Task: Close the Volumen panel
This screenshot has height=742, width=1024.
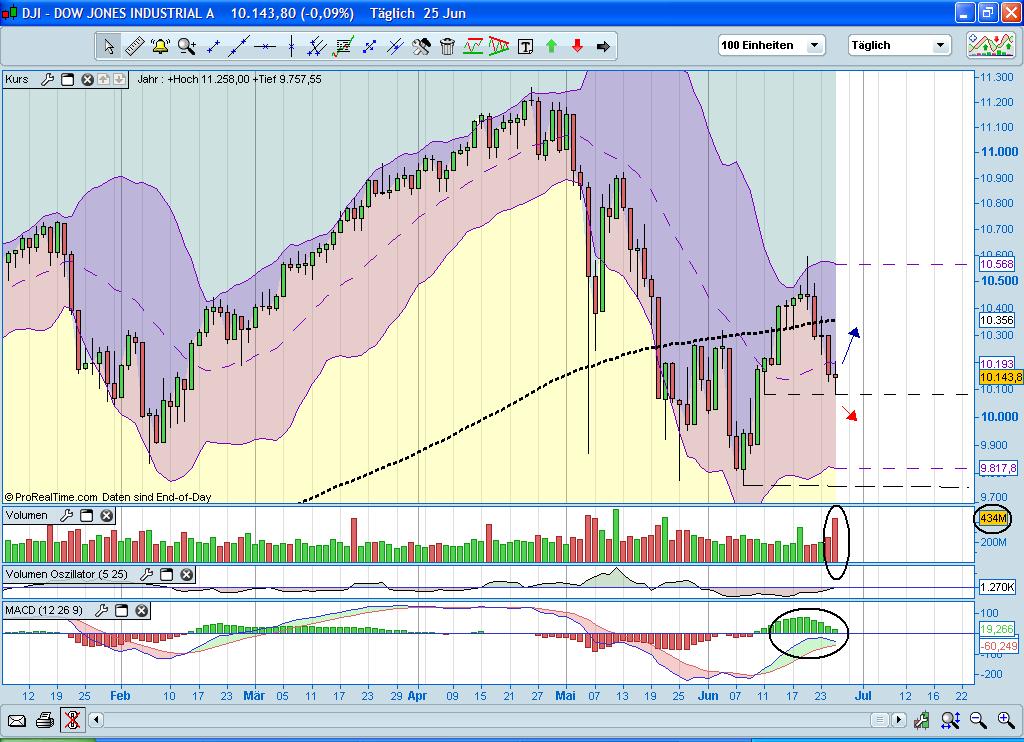Action: click(x=106, y=515)
